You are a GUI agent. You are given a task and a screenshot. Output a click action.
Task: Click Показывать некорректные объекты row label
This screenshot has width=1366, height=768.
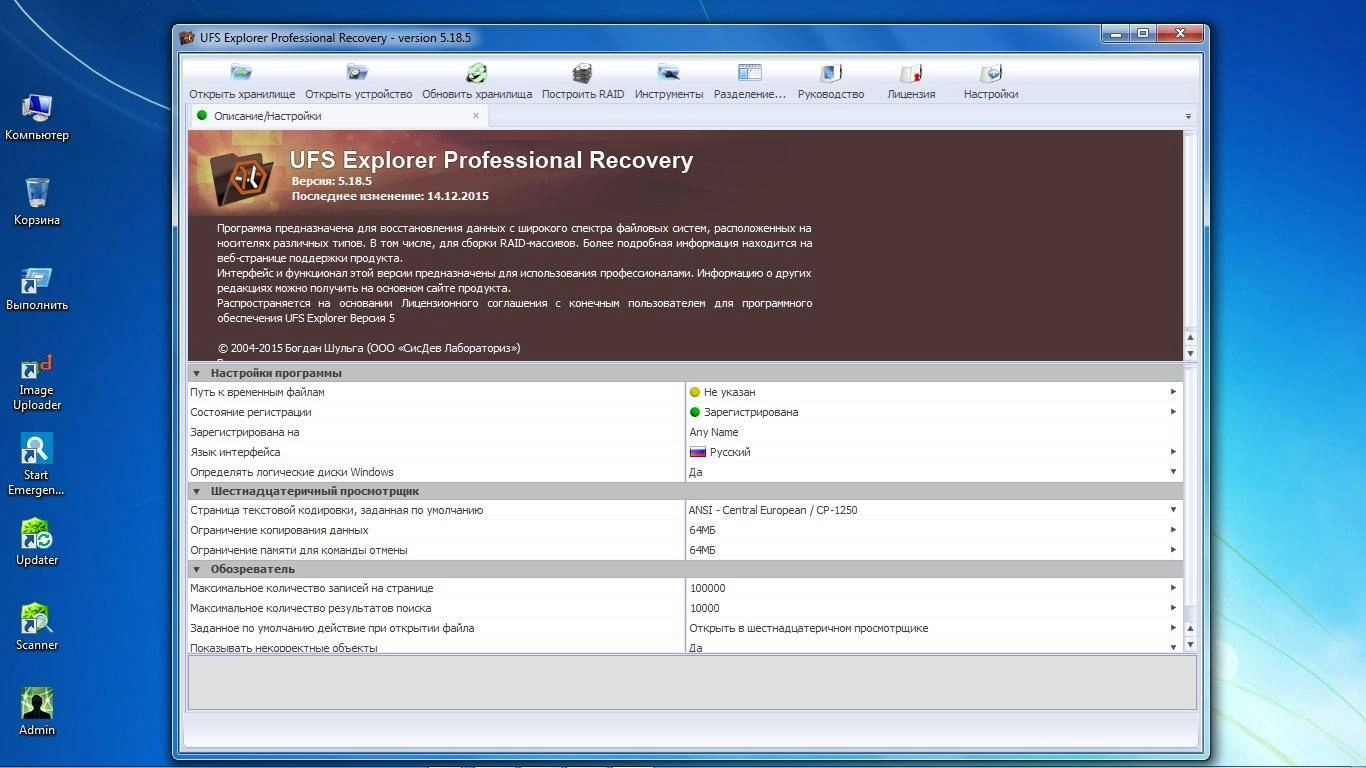point(284,648)
